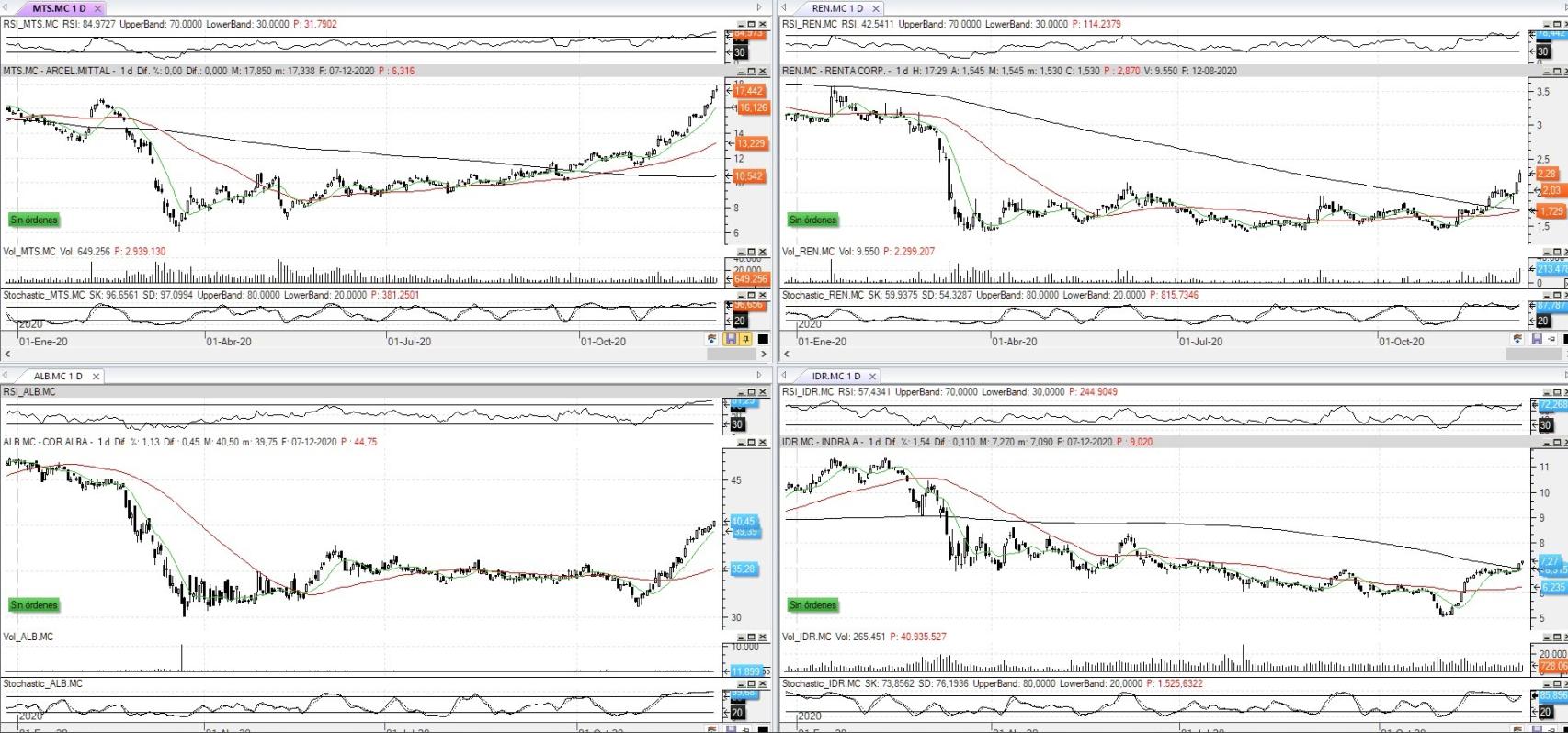Select the MTS.MC 1 D tab
This screenshot has height=733, width=1568.
click(x=59, y=8)
